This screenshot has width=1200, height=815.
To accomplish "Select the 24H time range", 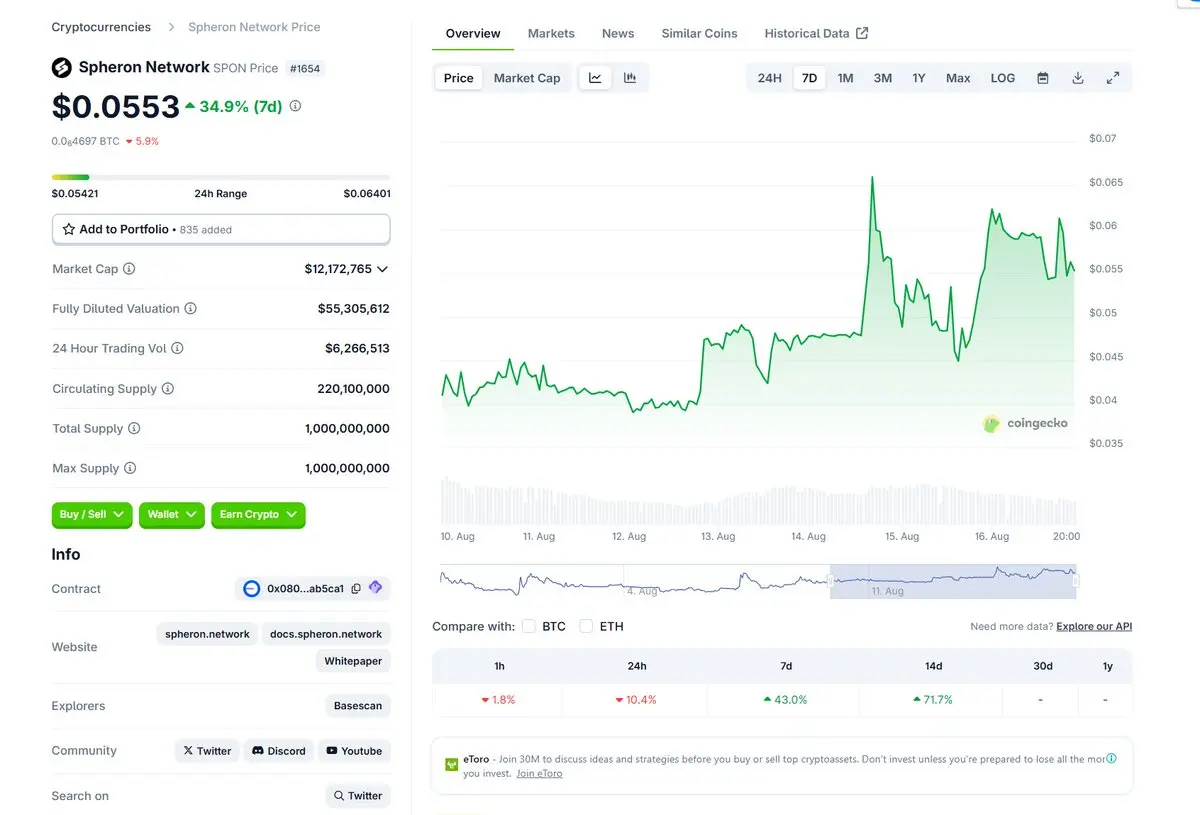I will 770,78.
